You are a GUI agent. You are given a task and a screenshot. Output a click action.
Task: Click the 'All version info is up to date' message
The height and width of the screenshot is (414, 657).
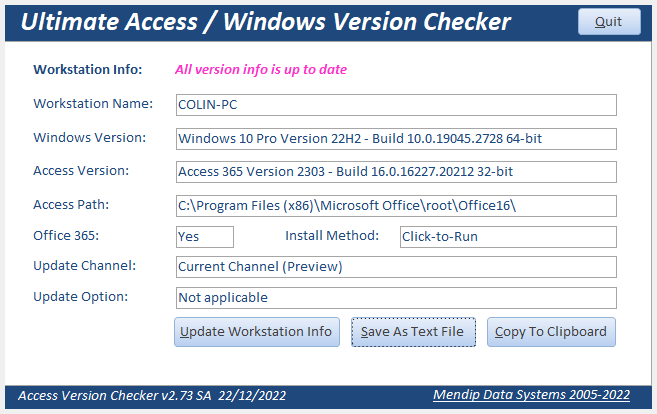pyautogui.click(x=261, y=70)
